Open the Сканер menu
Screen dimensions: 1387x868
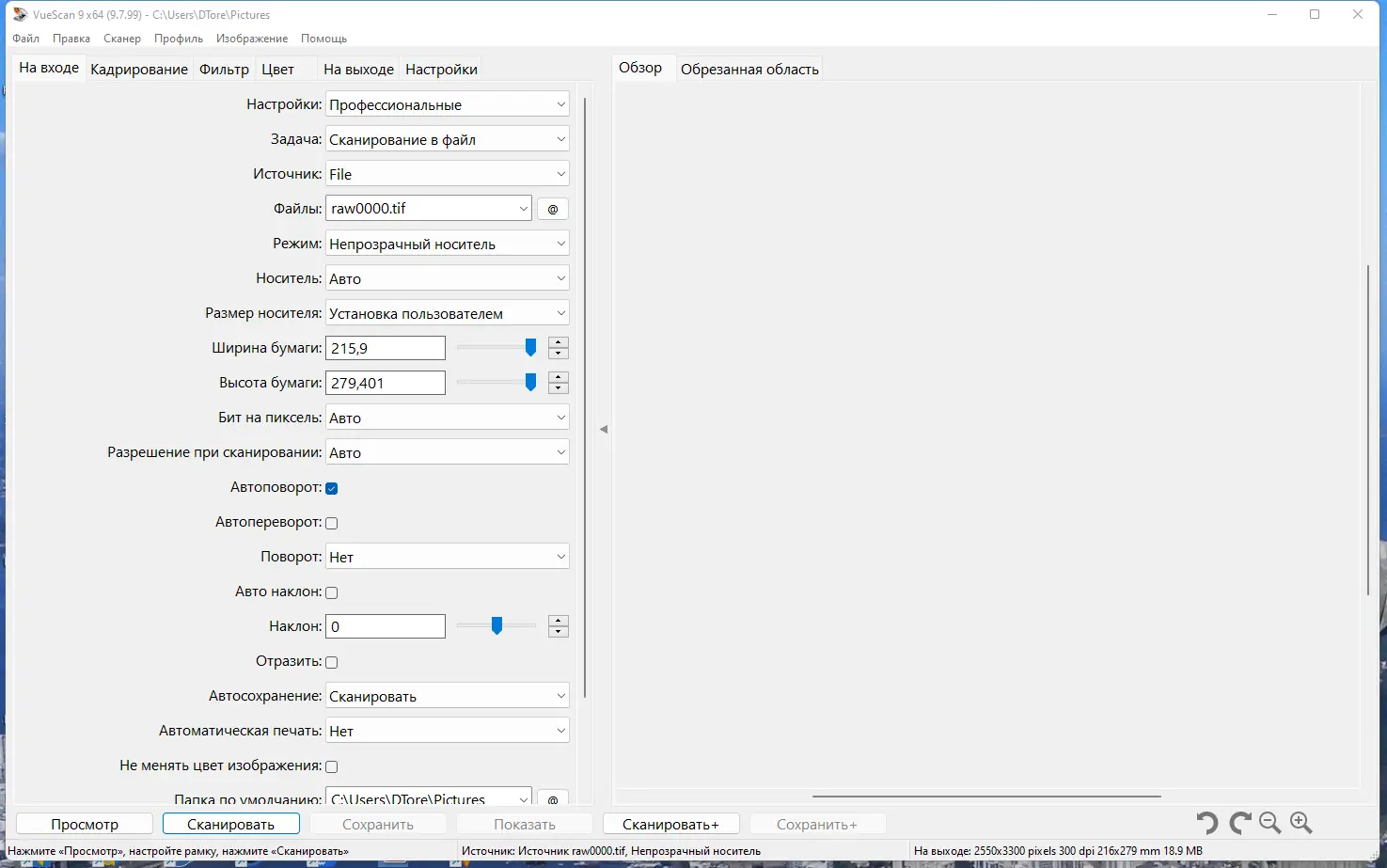click(x=122, y=39)
